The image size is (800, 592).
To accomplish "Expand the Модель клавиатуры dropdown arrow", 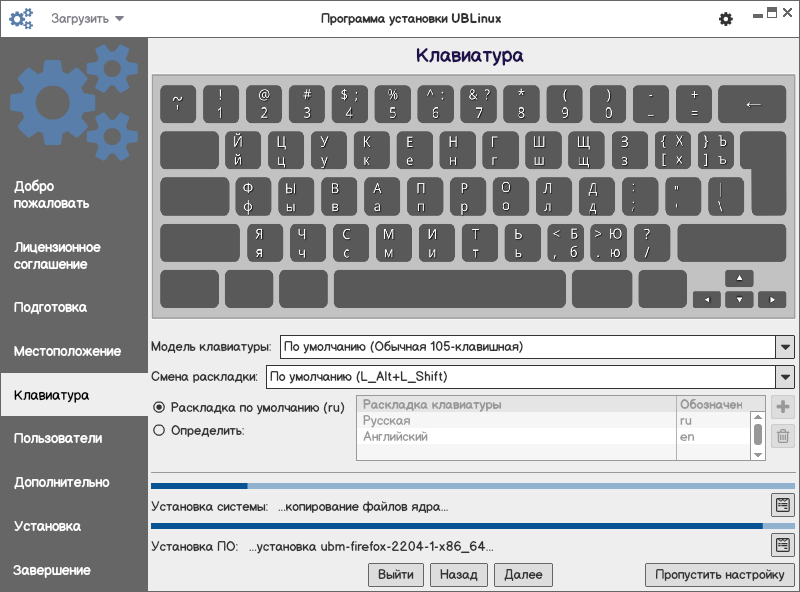I will coord(785,347).
